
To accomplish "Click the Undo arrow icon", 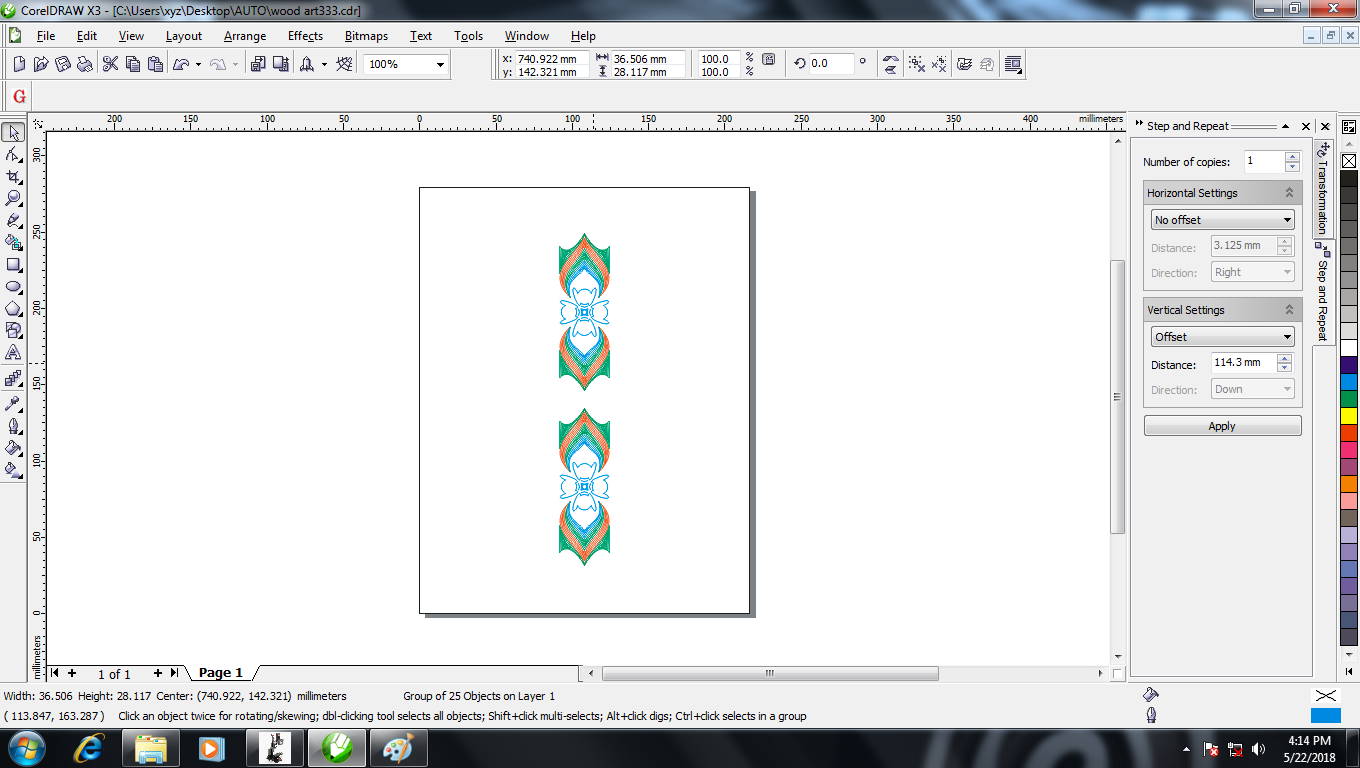I will [x=181, y=64].
